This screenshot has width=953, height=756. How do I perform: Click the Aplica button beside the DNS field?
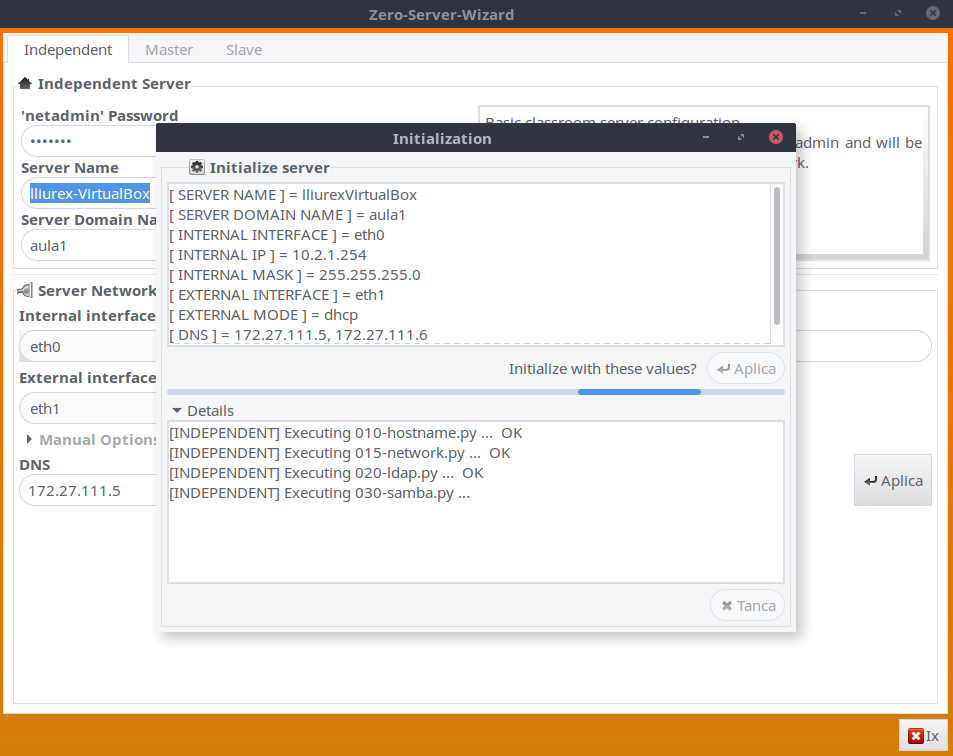892,481
